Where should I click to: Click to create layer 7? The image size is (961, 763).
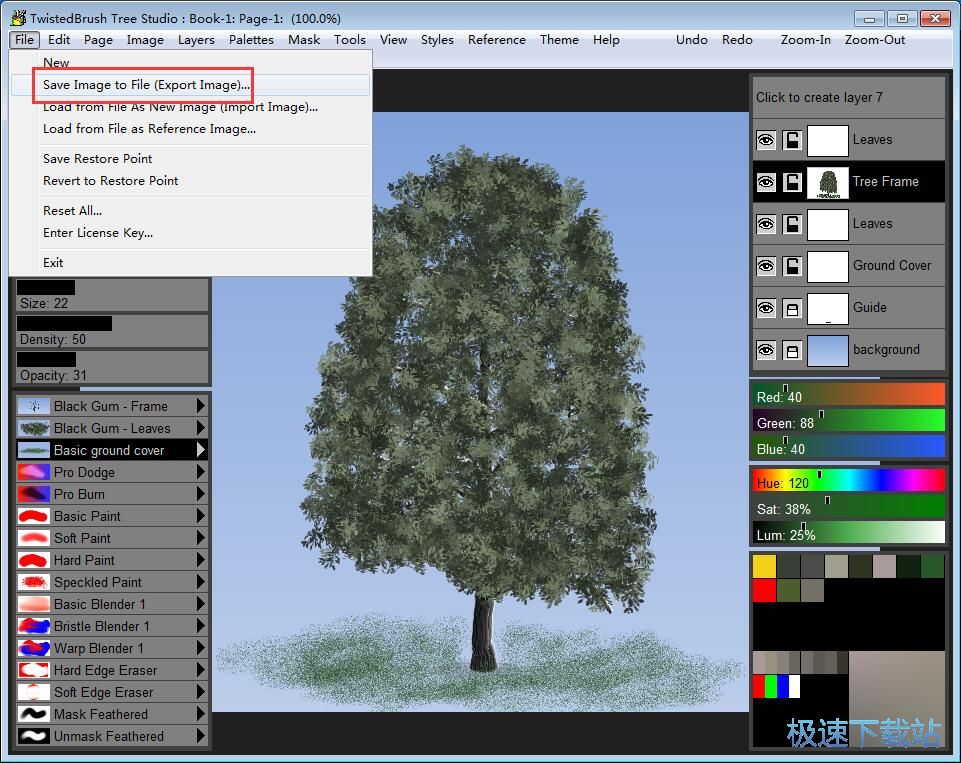(x=849, y=98)
